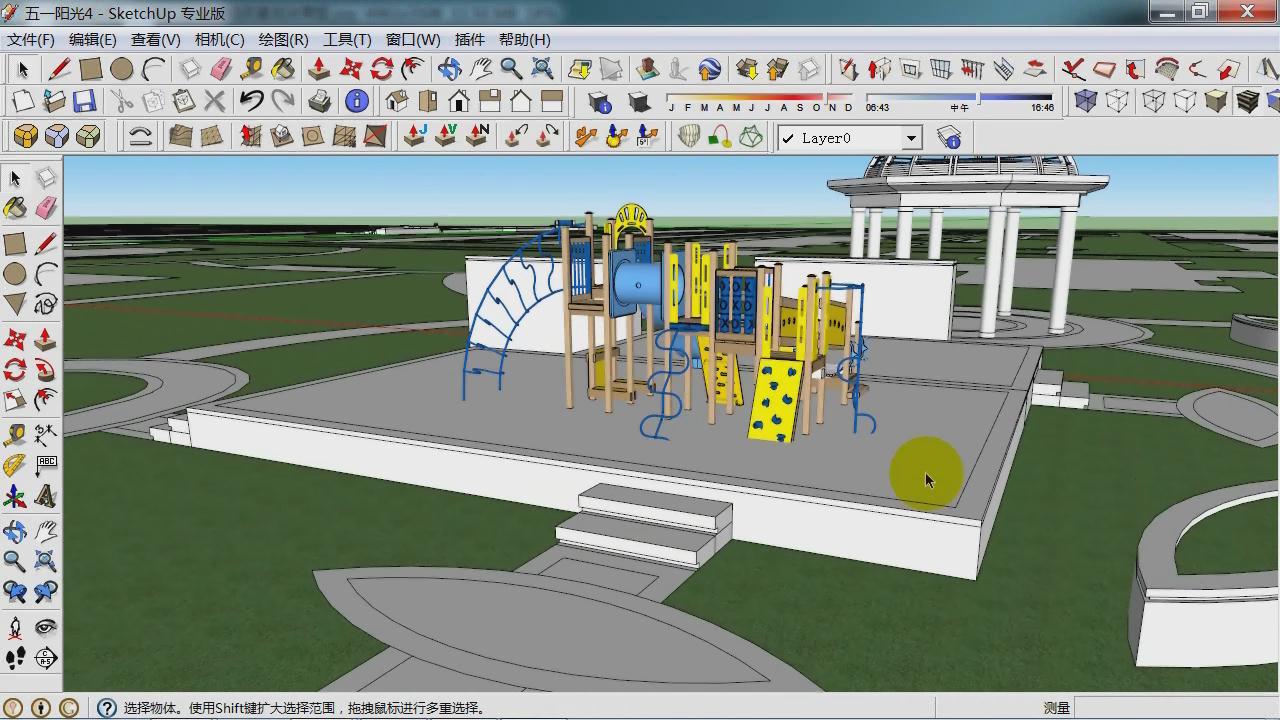Click the shadow time-of-day slider handle
1280x720 pixels.
click(978, 98)
